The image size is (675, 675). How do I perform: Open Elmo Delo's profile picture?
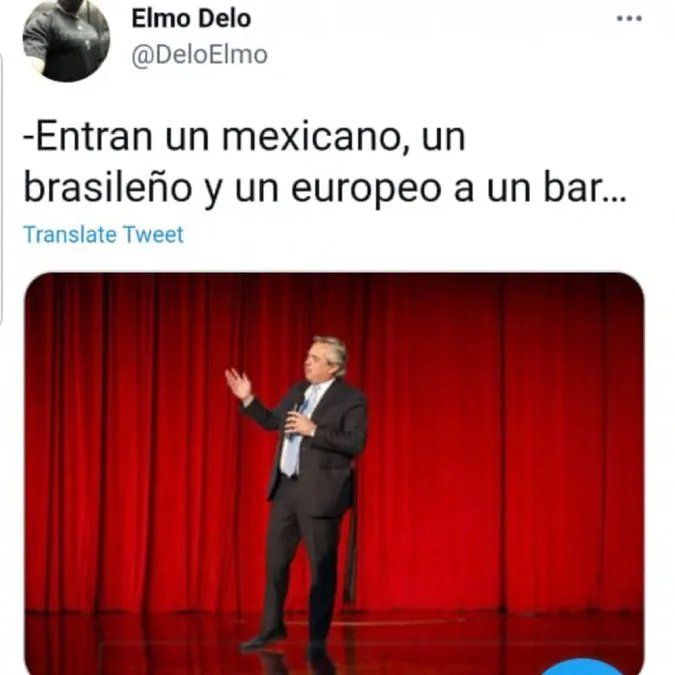pos(66,39)
